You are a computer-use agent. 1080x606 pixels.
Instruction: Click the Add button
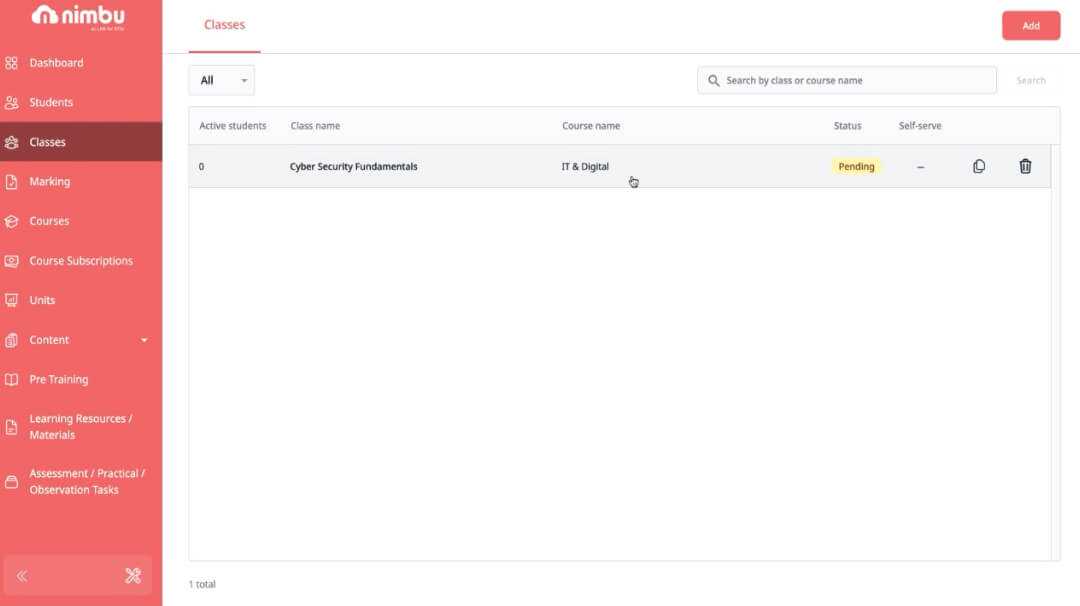tap(1031, 25)
